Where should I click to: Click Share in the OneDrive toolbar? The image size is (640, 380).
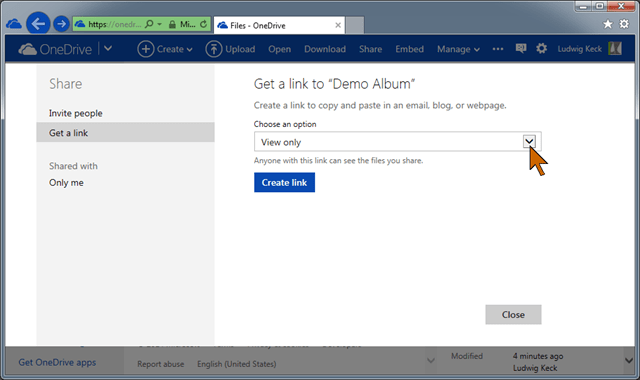pos(371,49)
